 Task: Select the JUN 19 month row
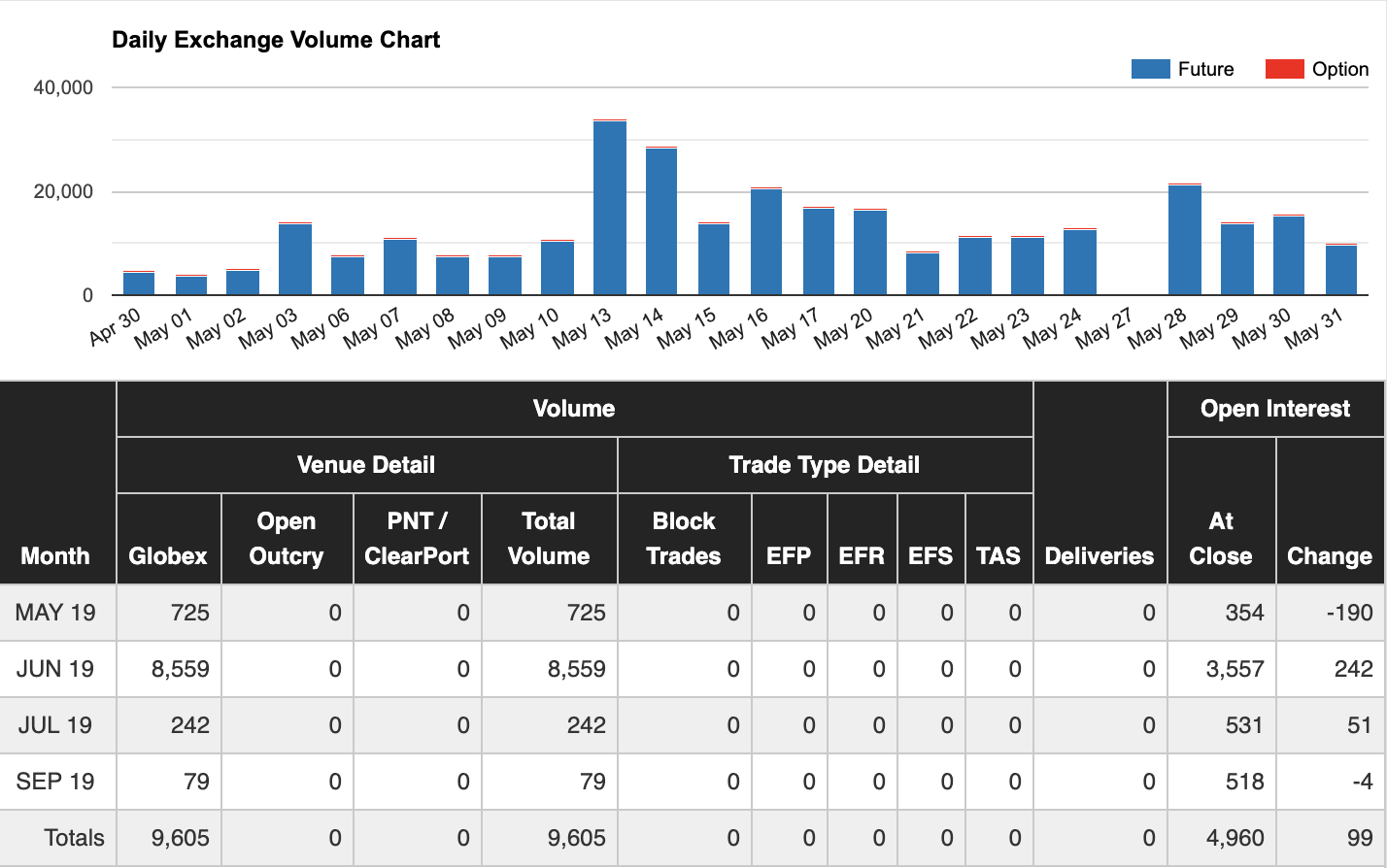point(55,669)
